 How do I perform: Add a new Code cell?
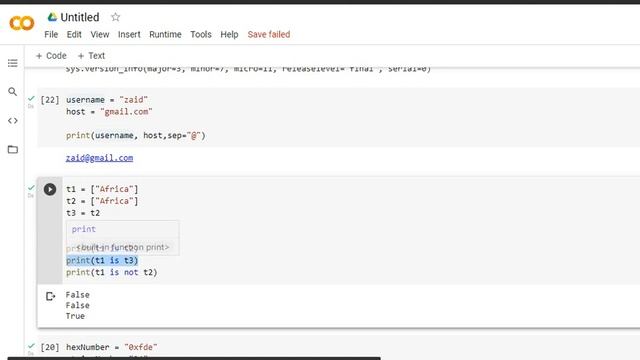[x=51, y=56]
